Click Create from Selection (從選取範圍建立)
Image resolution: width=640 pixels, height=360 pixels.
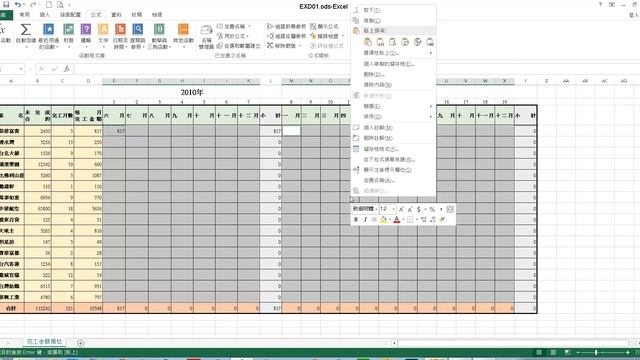(238, 46)
